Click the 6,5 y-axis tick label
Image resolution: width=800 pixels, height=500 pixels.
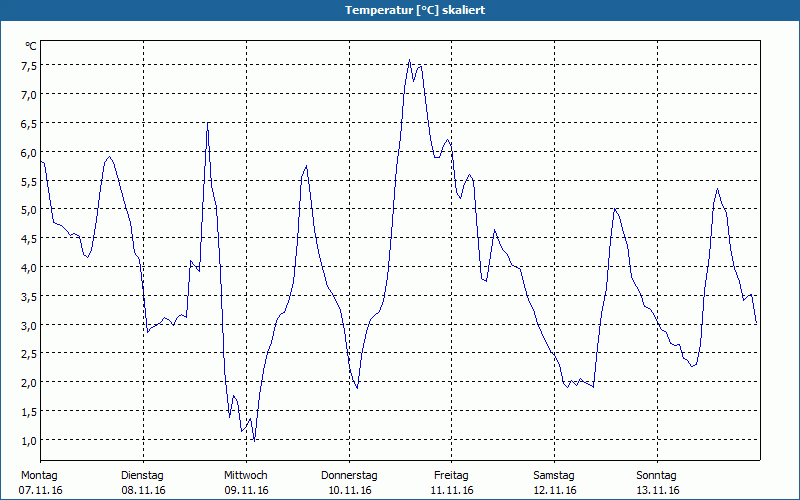tap(29, 123)
